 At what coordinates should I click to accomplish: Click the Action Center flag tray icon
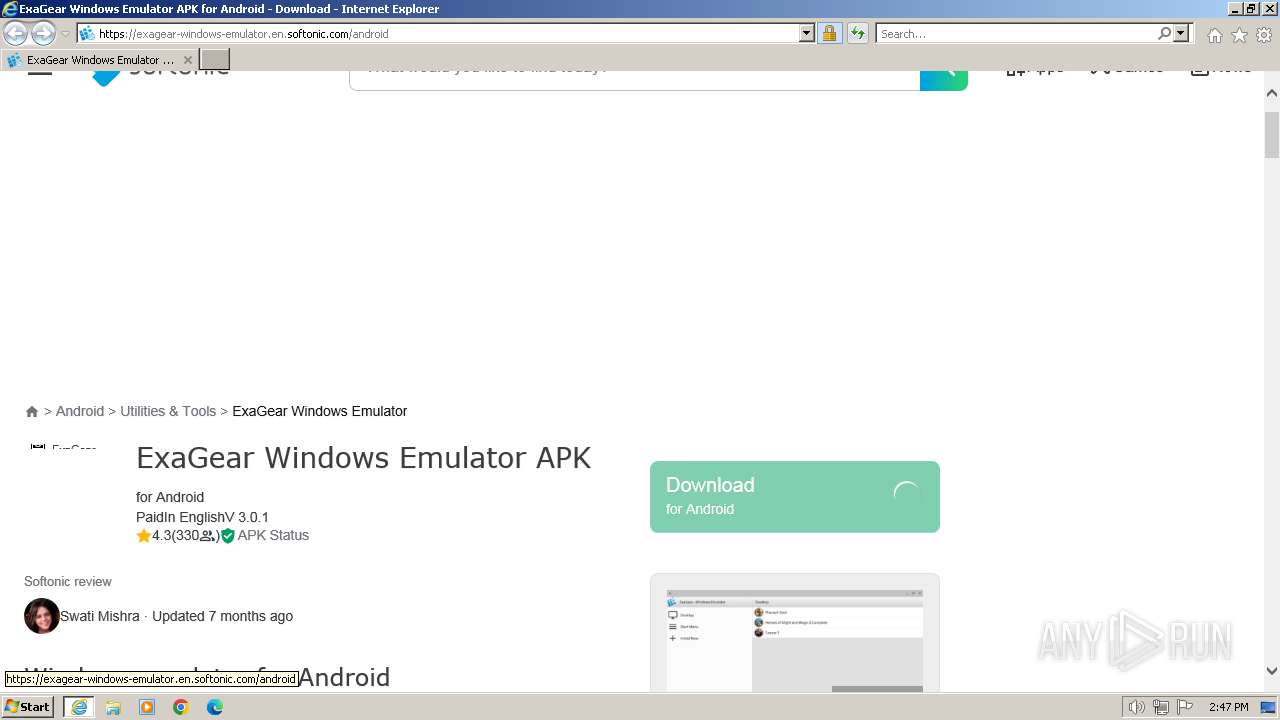click(x=1185, y=707)
